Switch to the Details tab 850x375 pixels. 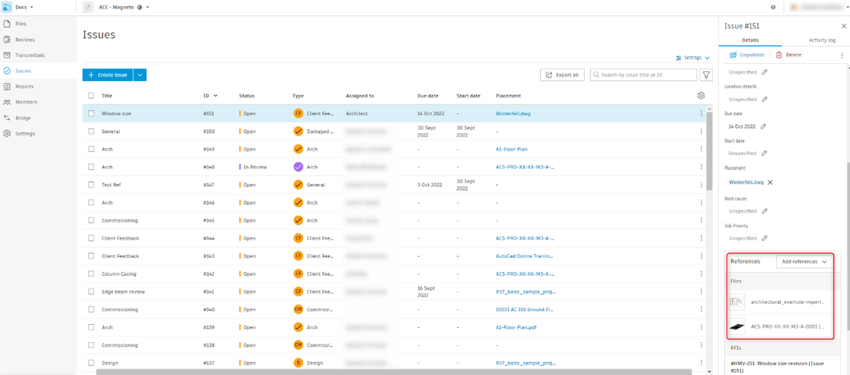click(x=750, y=40)
